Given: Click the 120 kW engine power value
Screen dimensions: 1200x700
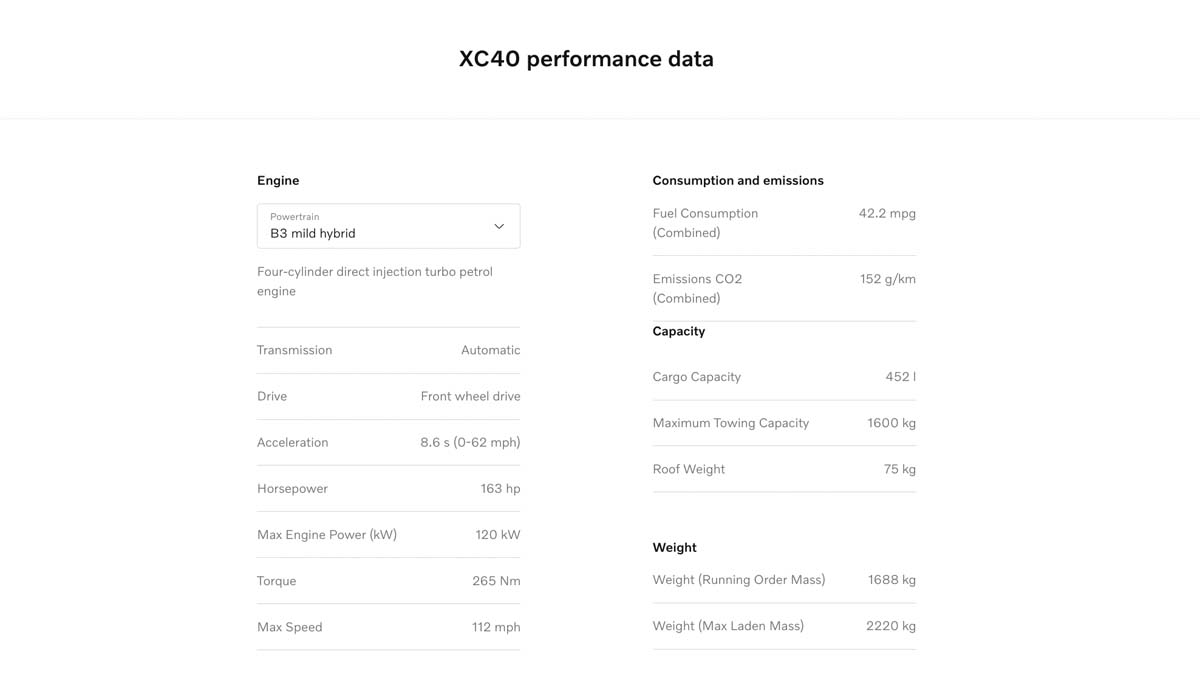Looking at the screenshot, I should [498, 535].
